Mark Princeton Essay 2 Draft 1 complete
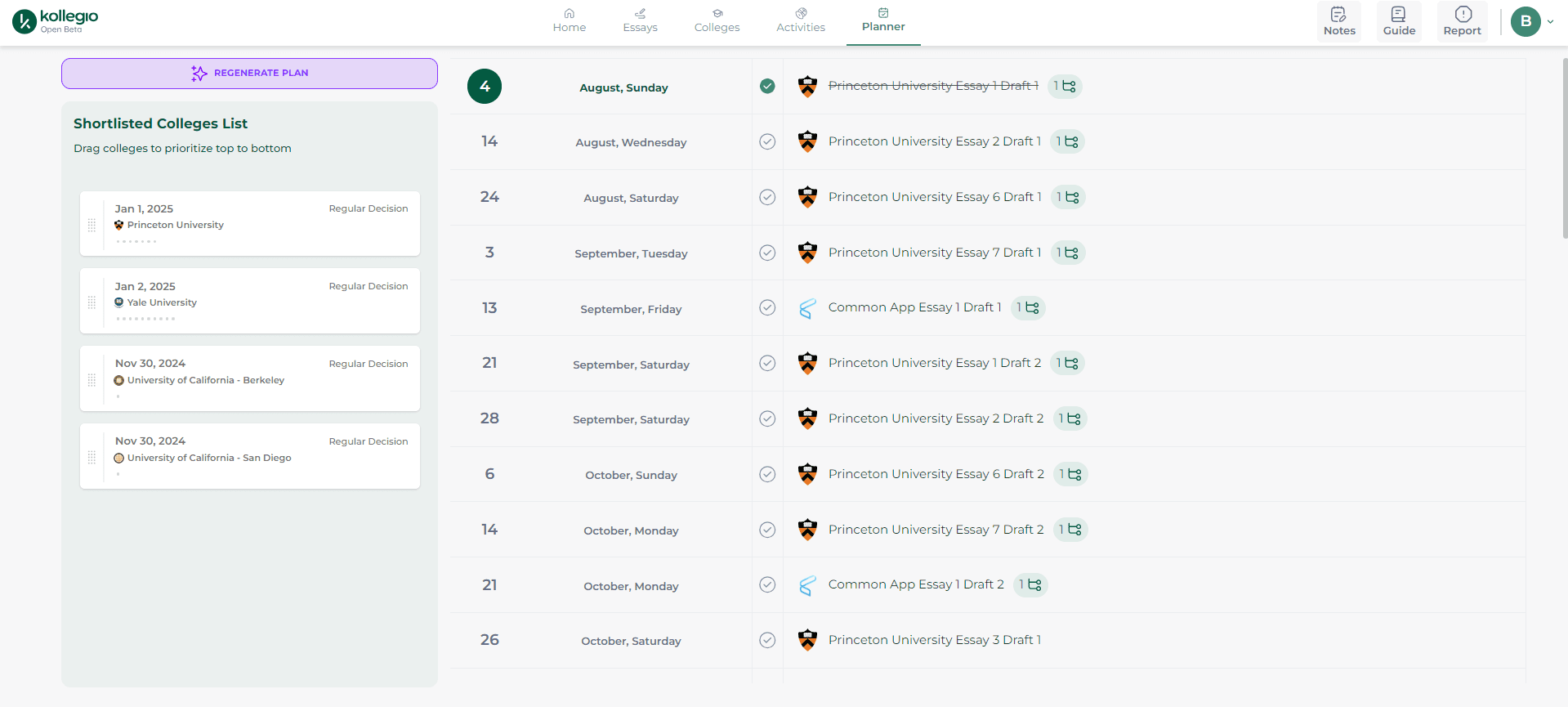 pos(767,141)
